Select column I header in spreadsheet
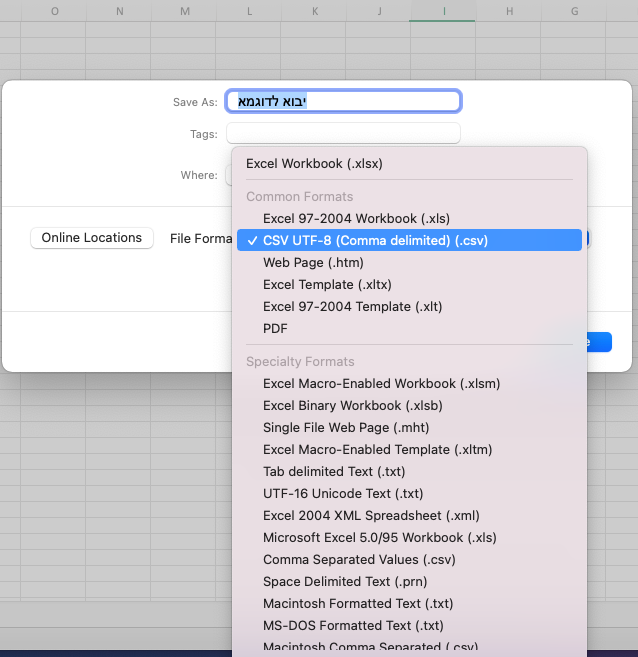This screenshot has width=638, height=657. click(442, 11)
